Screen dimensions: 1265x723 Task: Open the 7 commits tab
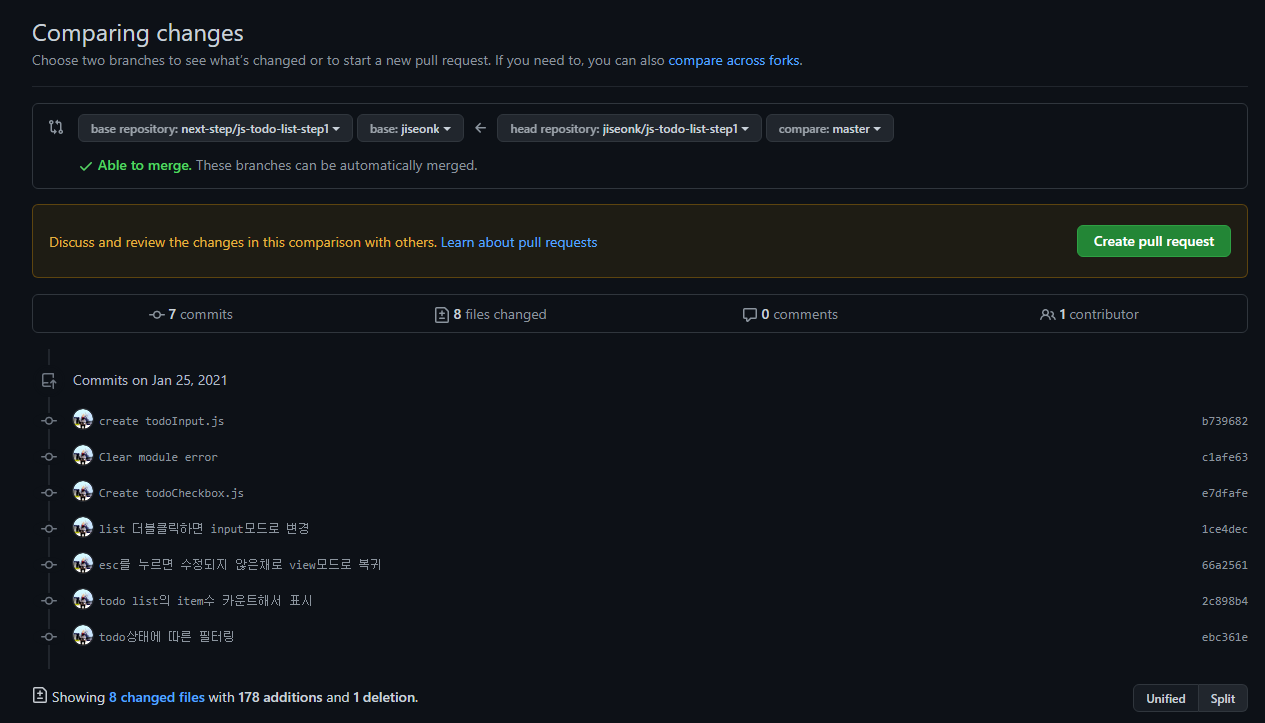190,314
